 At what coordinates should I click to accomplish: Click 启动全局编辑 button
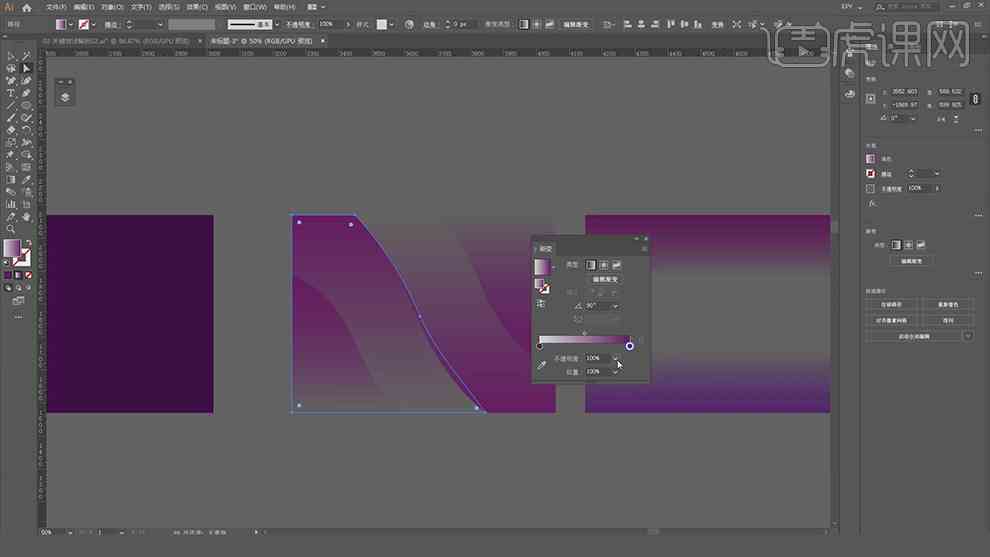tap(914, 337)
